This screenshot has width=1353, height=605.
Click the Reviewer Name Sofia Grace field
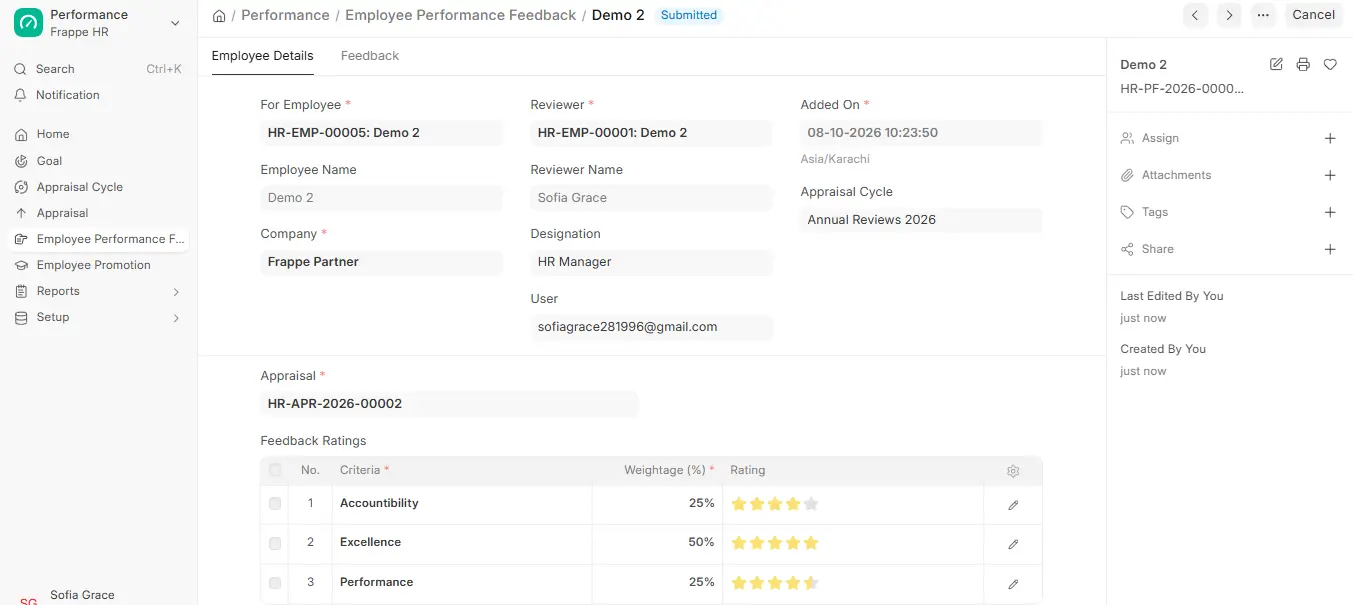pyautogui.click(x=650, y=198)
